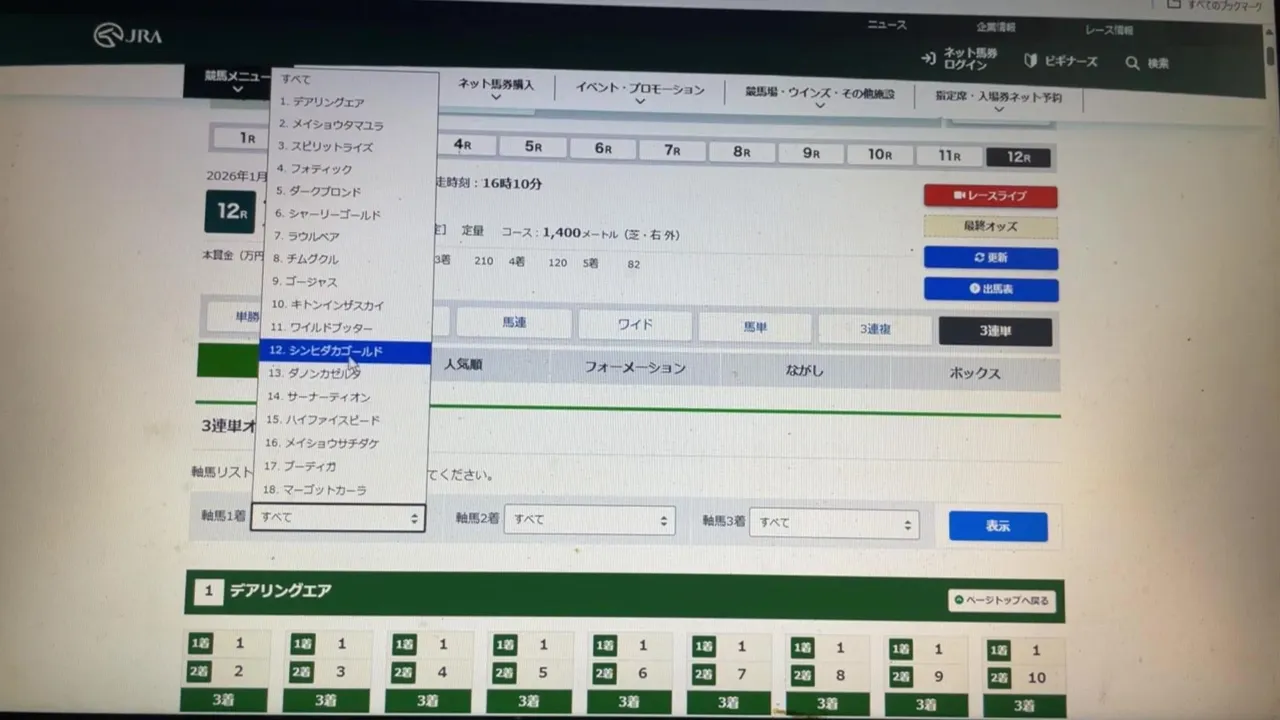Switch to 馬単 bet type tab
Viewport: 1280px width, 720px height.
755,327
